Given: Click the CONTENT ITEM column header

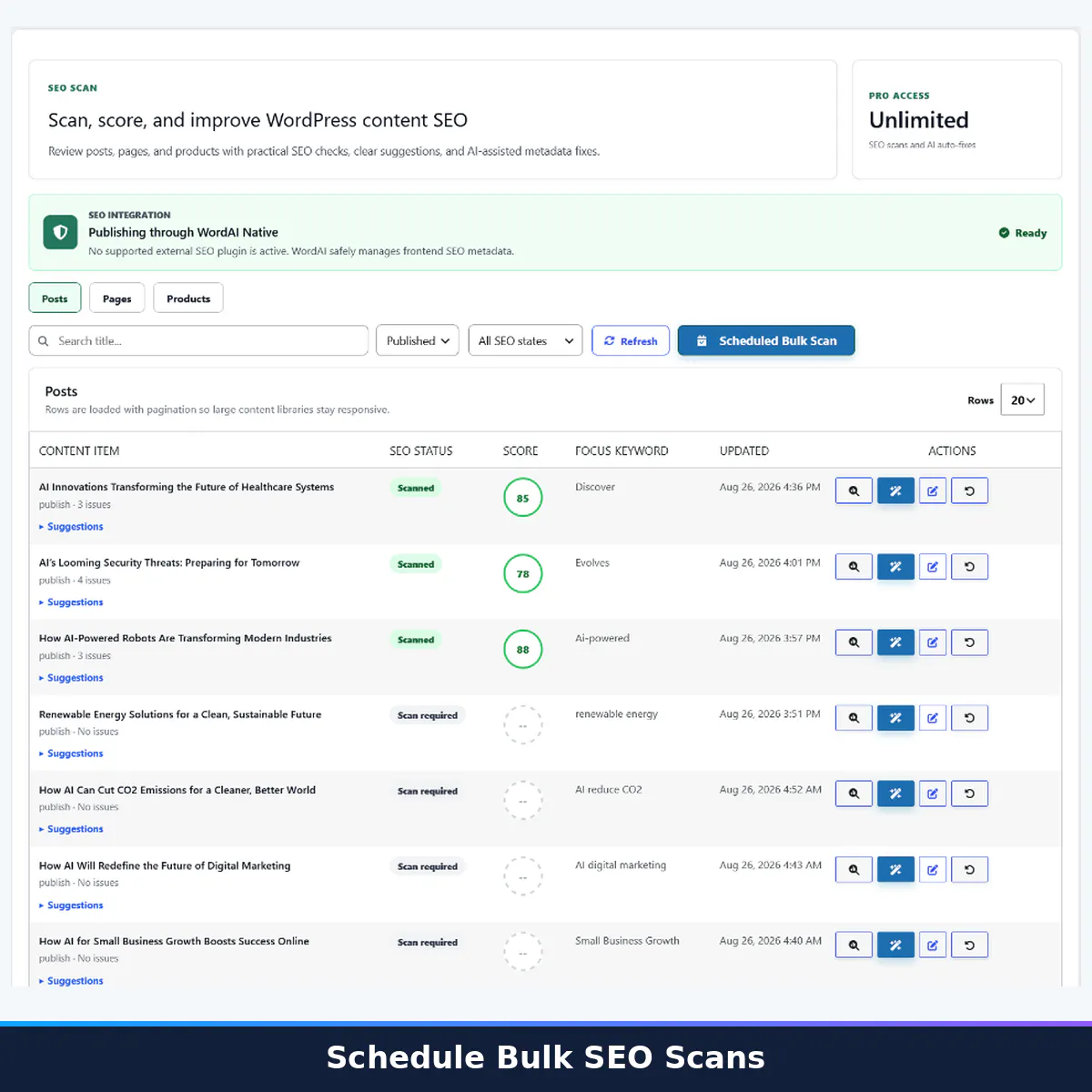Looking at the screenshot, I should [79, 450].
